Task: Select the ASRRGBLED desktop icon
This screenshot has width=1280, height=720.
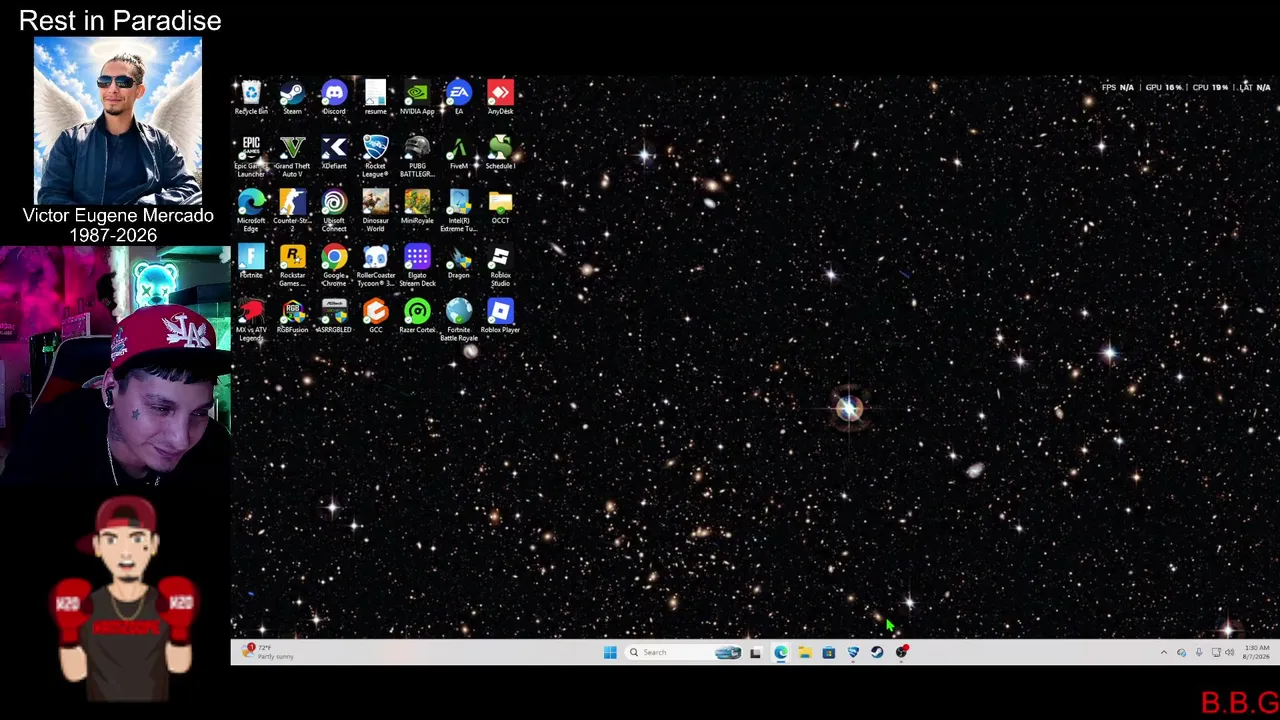Action: click(334, 317)
